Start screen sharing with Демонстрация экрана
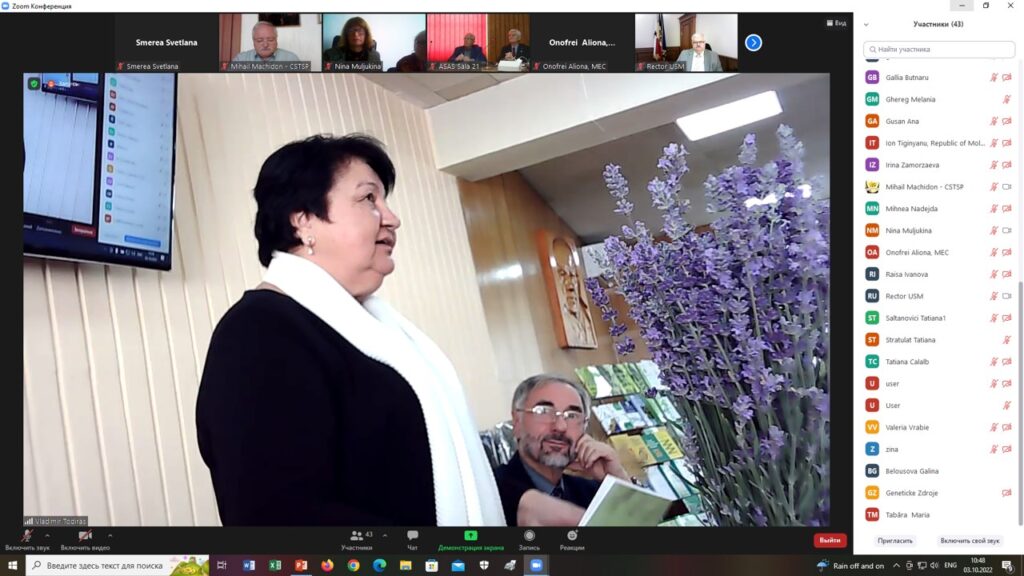The width and height of the screenshot is (1024, 576). point(470,539)
